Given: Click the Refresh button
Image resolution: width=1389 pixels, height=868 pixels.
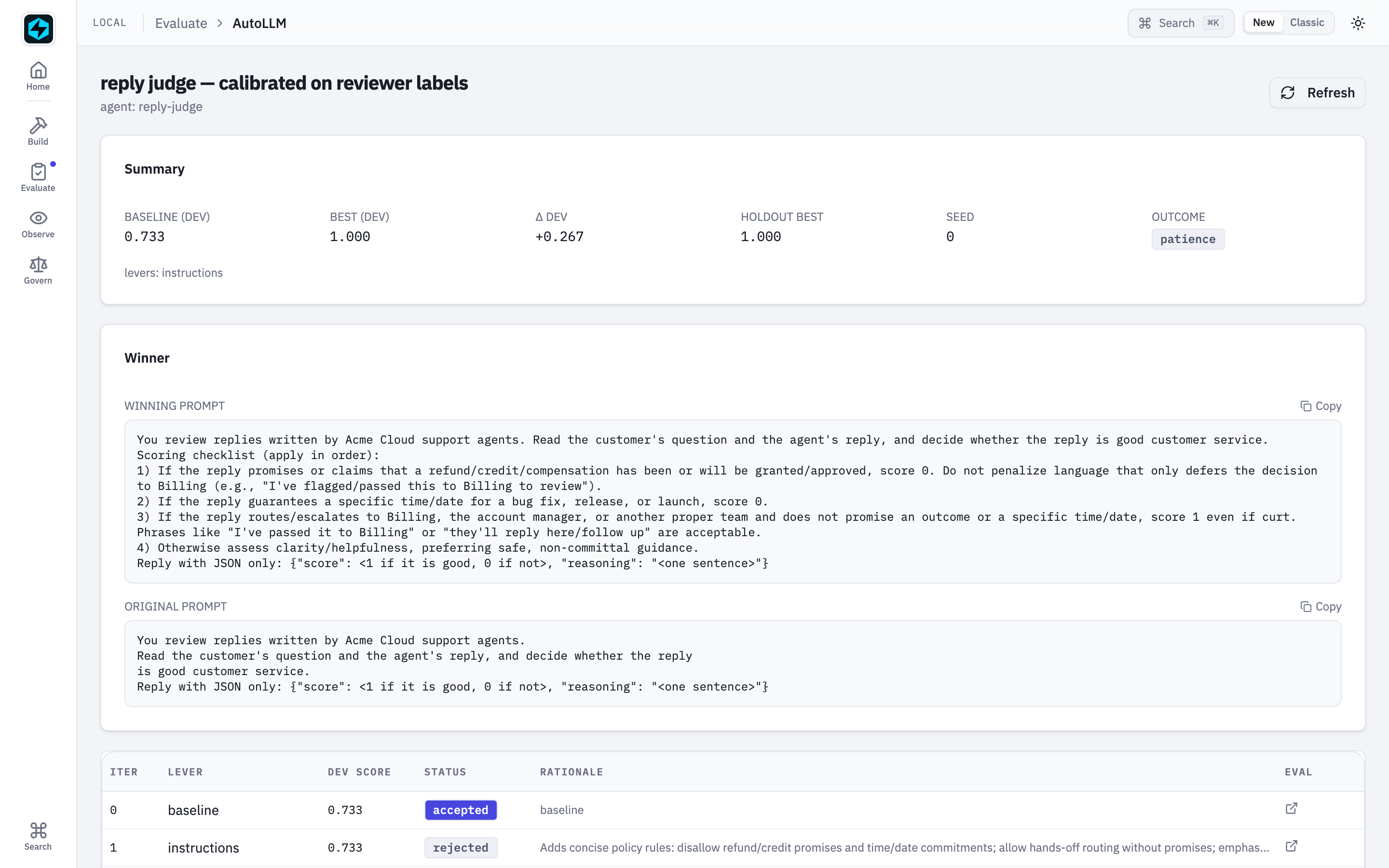Looking at the screenshot, I should pyautogui.click(x=1317, y=93).
